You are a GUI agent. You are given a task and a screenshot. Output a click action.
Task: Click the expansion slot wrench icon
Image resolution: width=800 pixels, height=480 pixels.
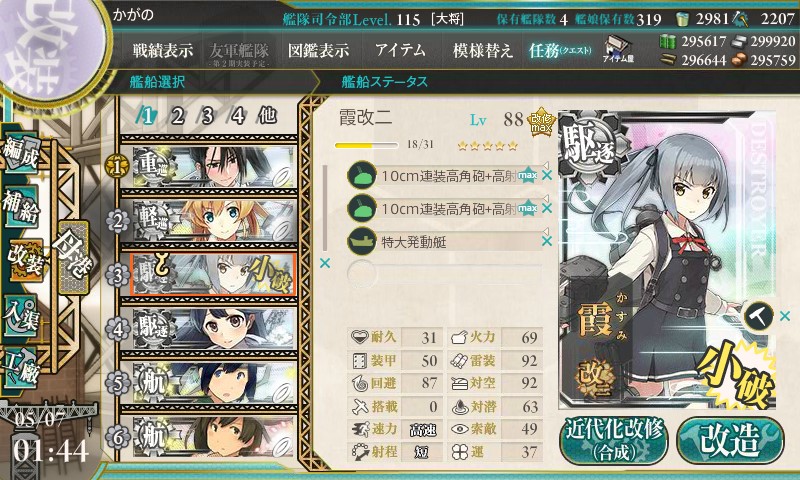757,317
